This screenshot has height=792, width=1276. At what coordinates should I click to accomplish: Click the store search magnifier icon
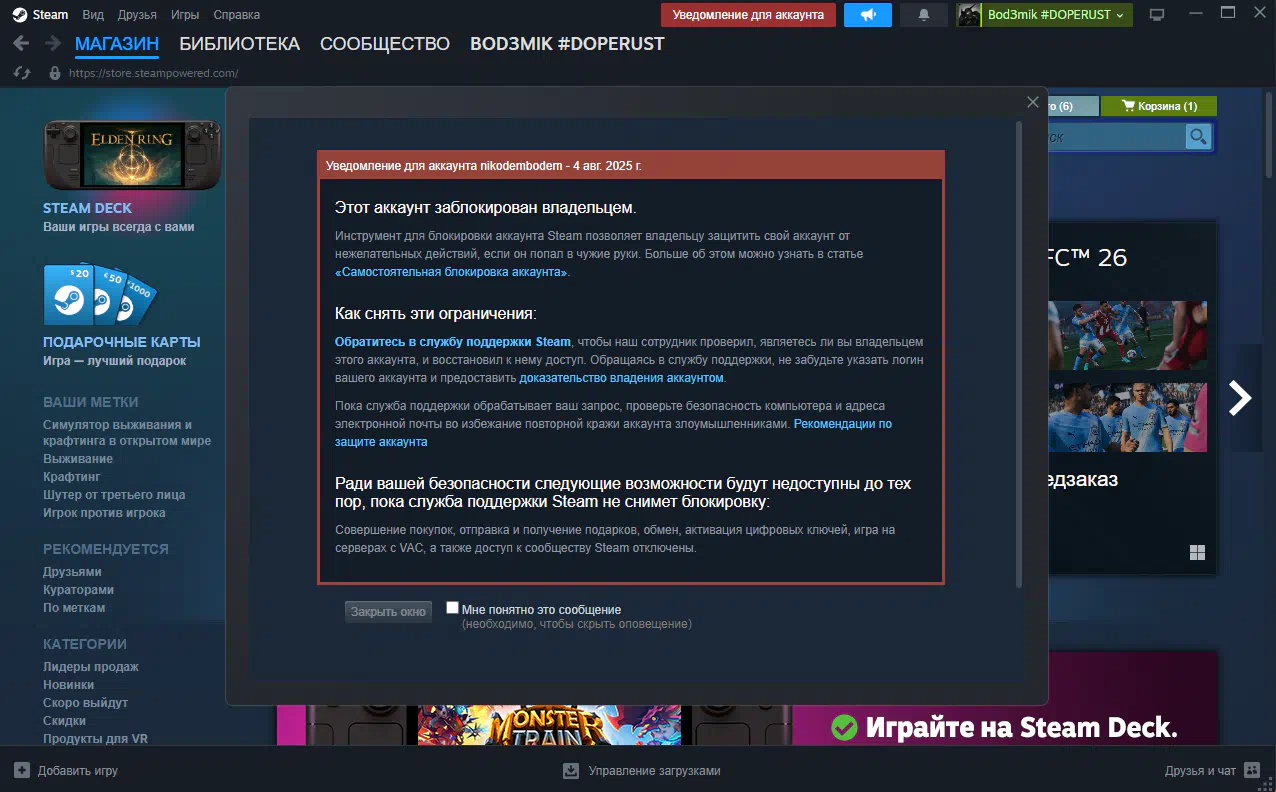click(1198, 137)
